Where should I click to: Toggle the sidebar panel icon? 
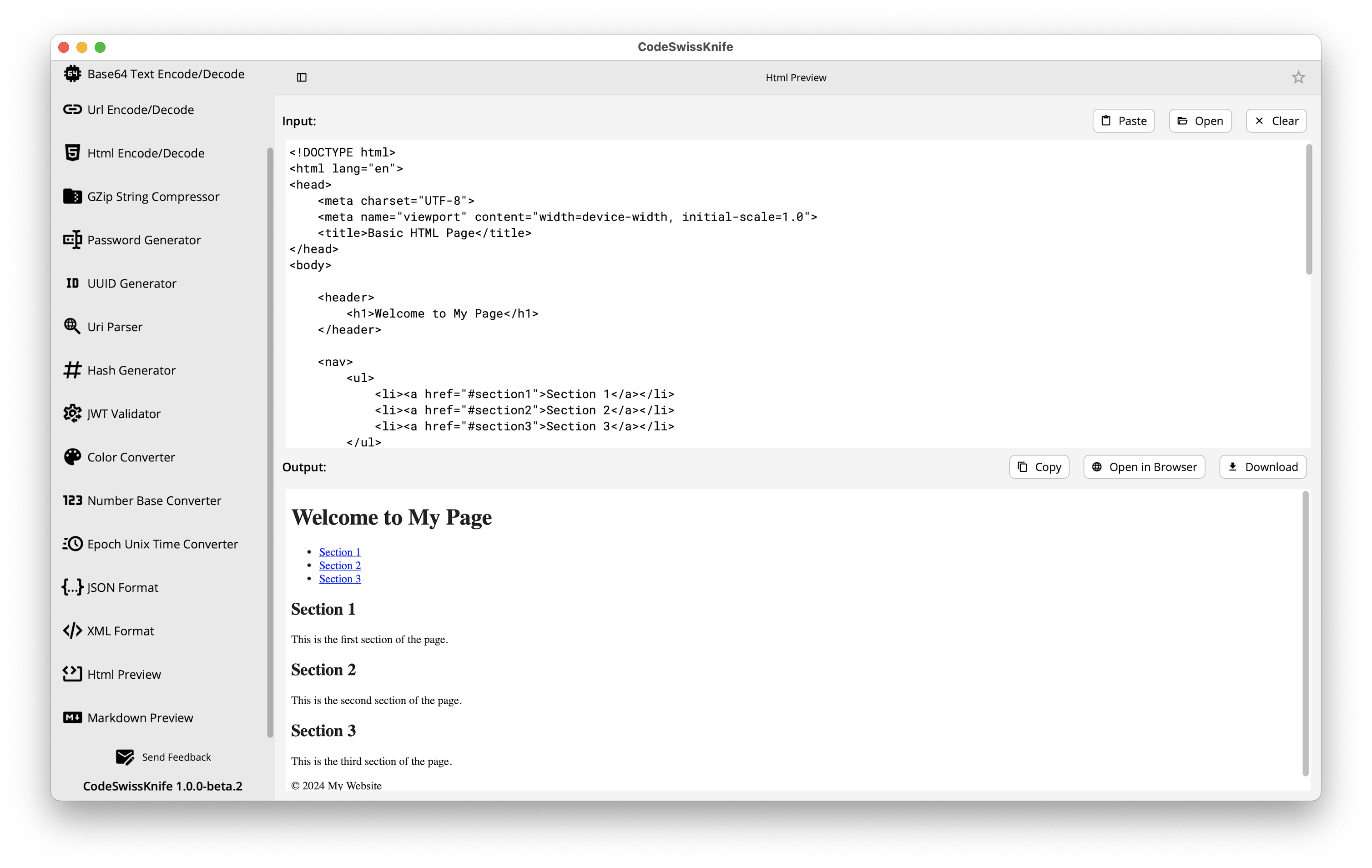click(302, 77)
